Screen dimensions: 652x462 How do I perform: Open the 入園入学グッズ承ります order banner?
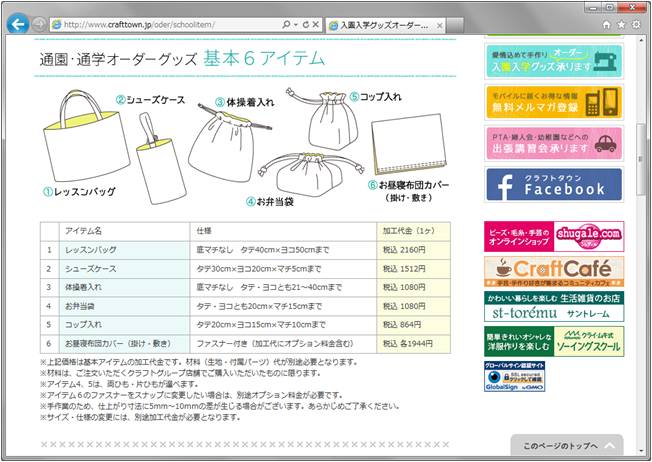554,60
